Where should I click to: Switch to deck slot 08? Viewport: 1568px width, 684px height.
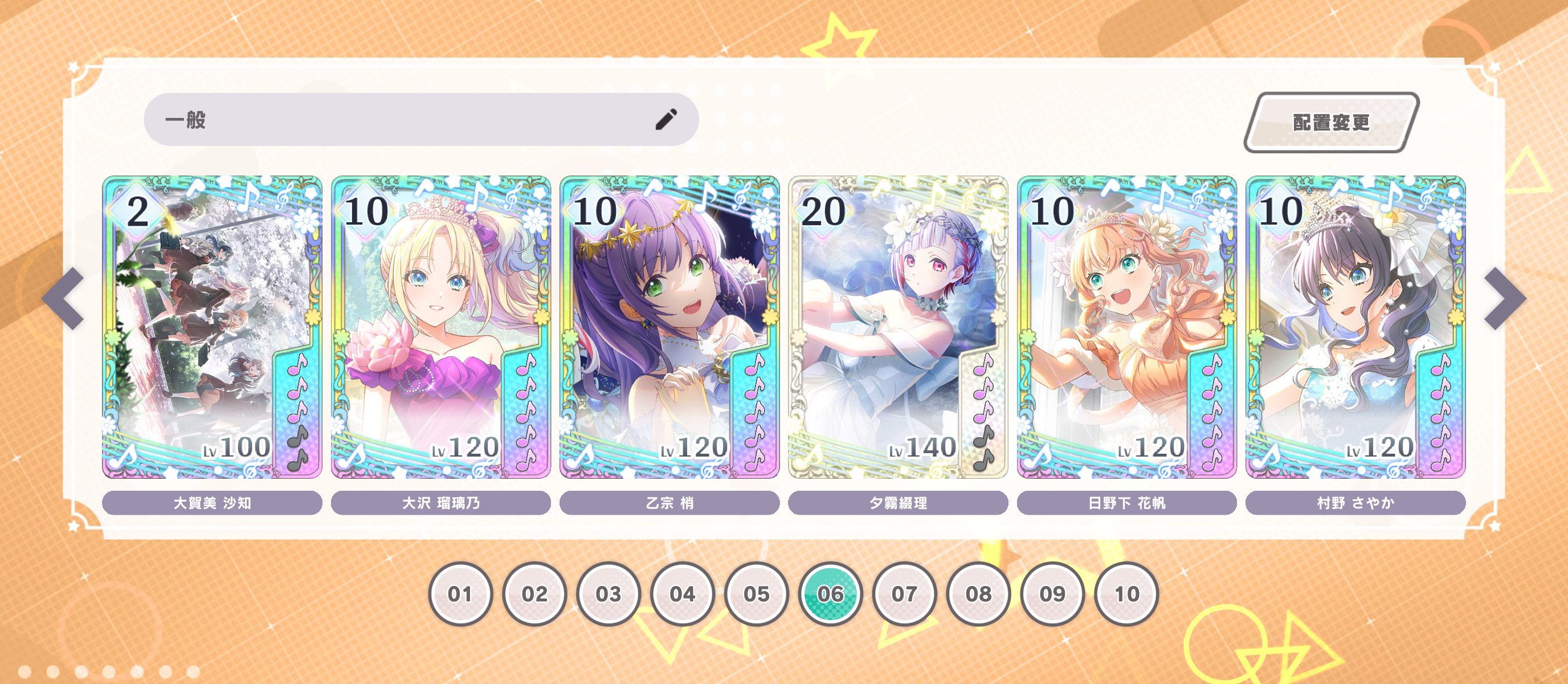[x=979, y=594]
